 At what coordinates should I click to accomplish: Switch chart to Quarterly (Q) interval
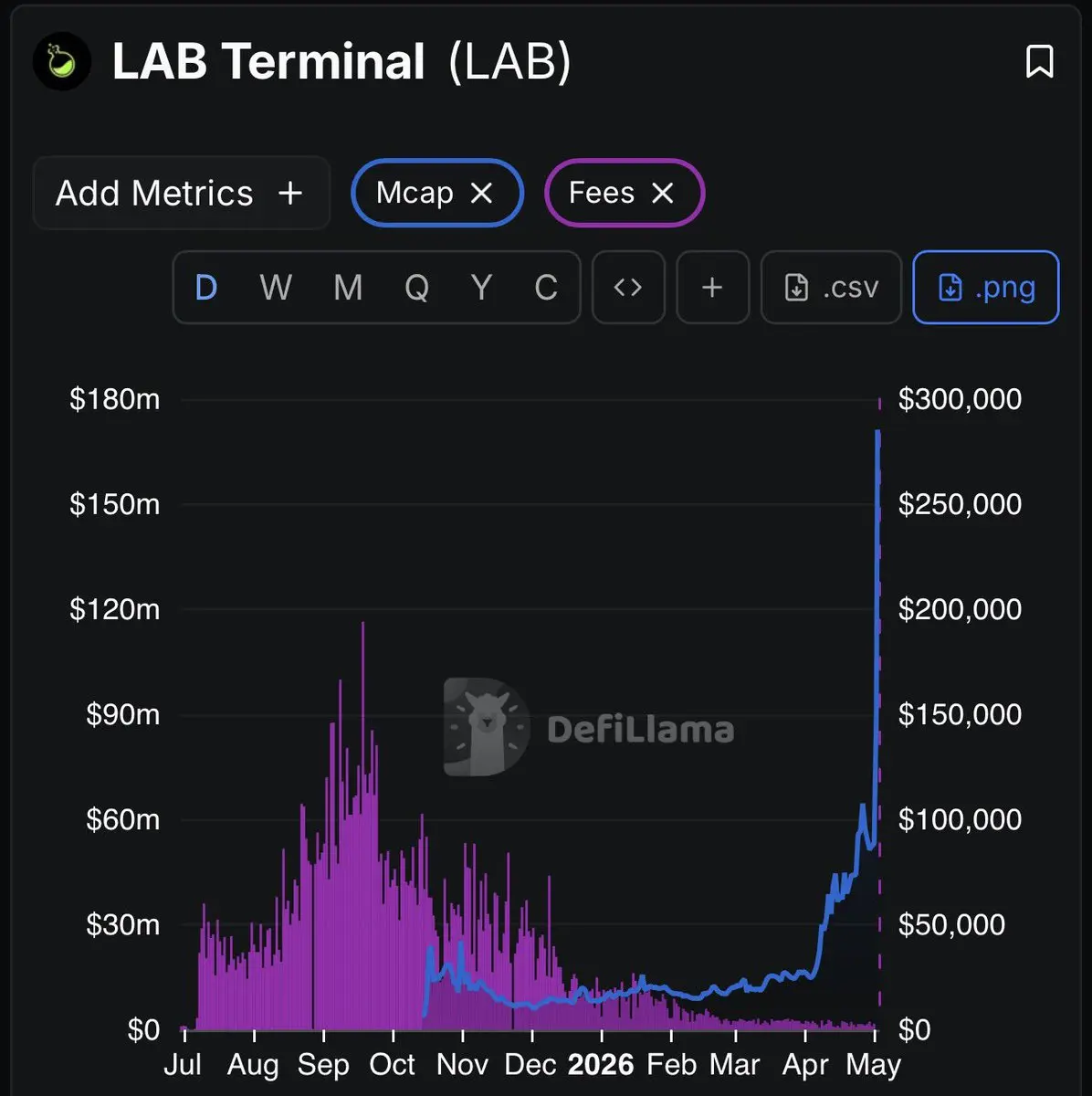[x=416, y=288]
